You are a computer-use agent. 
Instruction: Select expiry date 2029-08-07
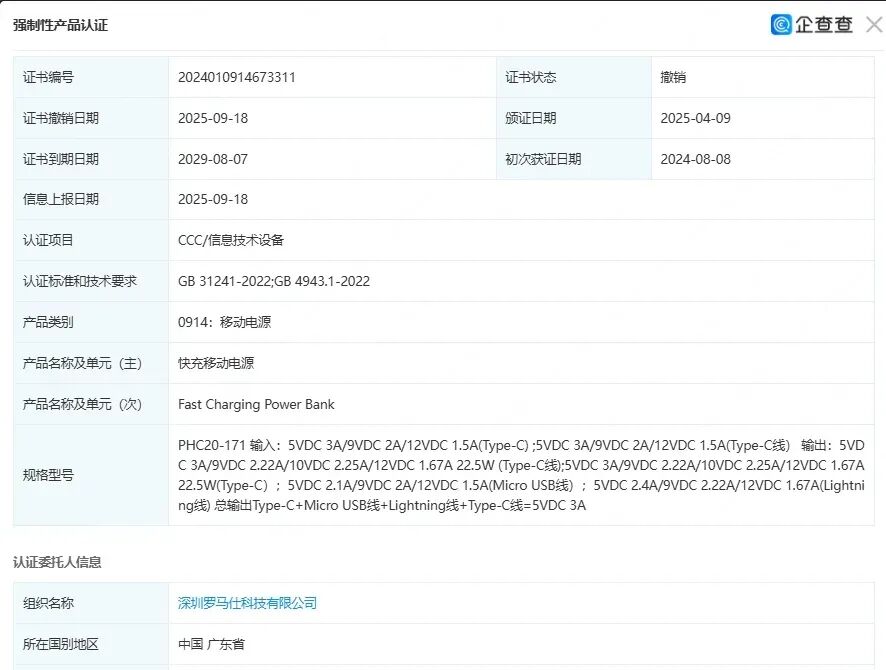[213, 159]
